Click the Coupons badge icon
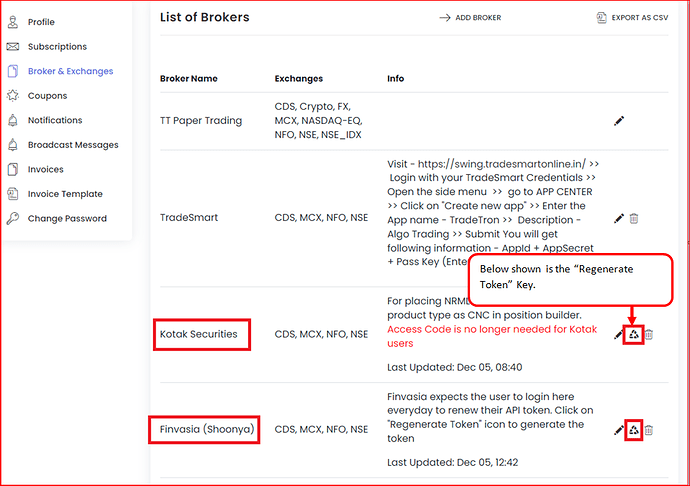 13,96
